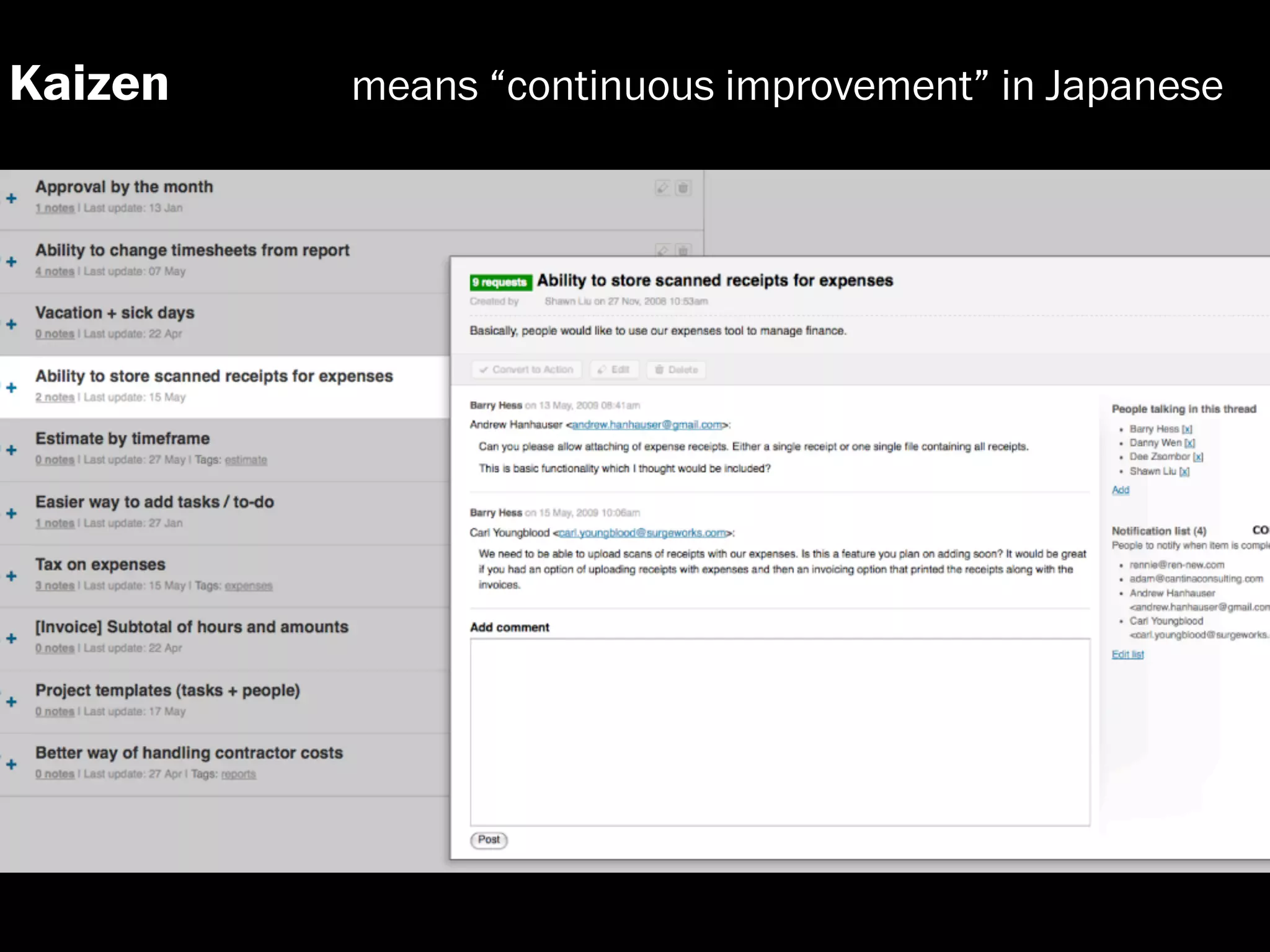This screenshot has height=952, width=1270.
Task: Click 'Edit list' link under notification list
Action: 1128,654
